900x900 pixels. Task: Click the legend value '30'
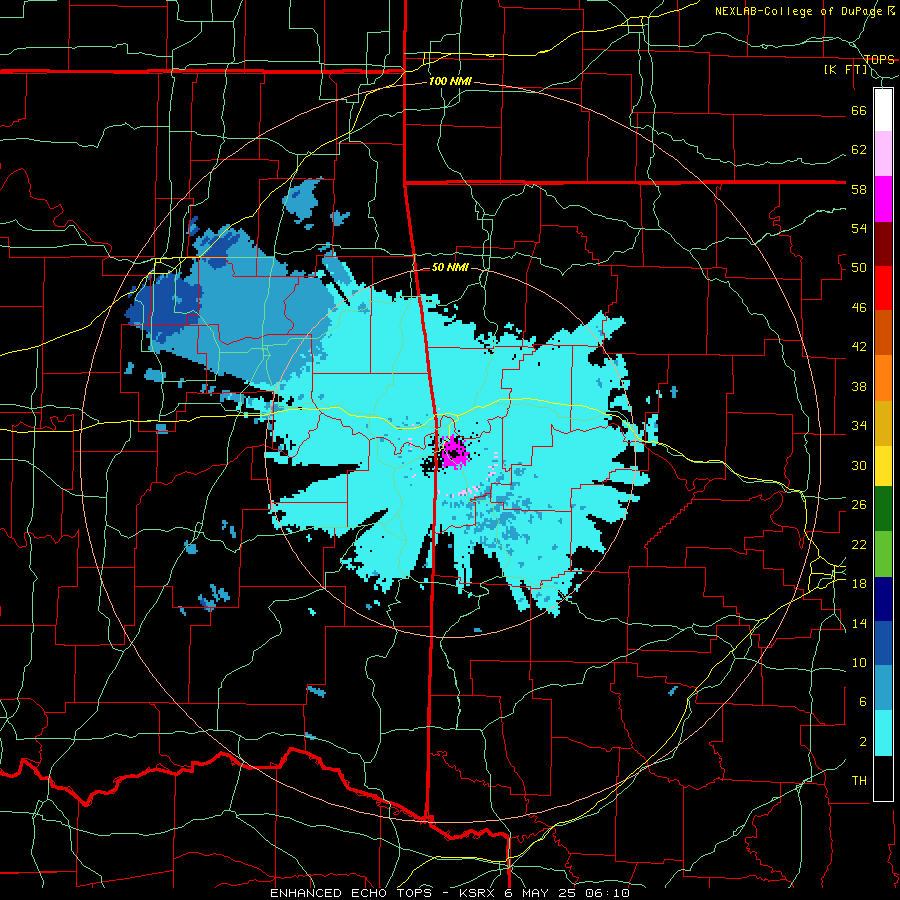coord(859,465)
